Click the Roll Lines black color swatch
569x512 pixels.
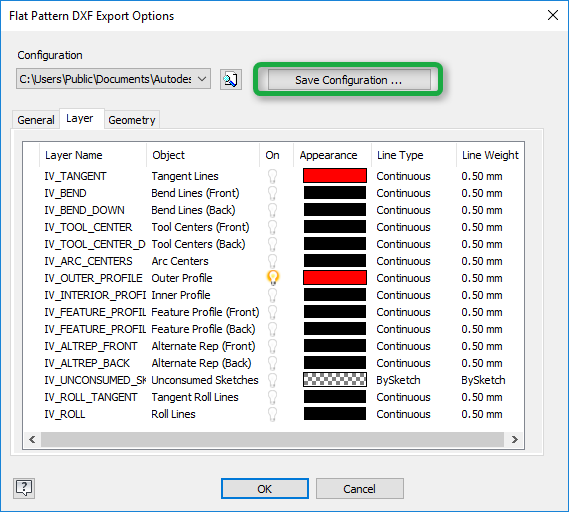tap(335, 414)
